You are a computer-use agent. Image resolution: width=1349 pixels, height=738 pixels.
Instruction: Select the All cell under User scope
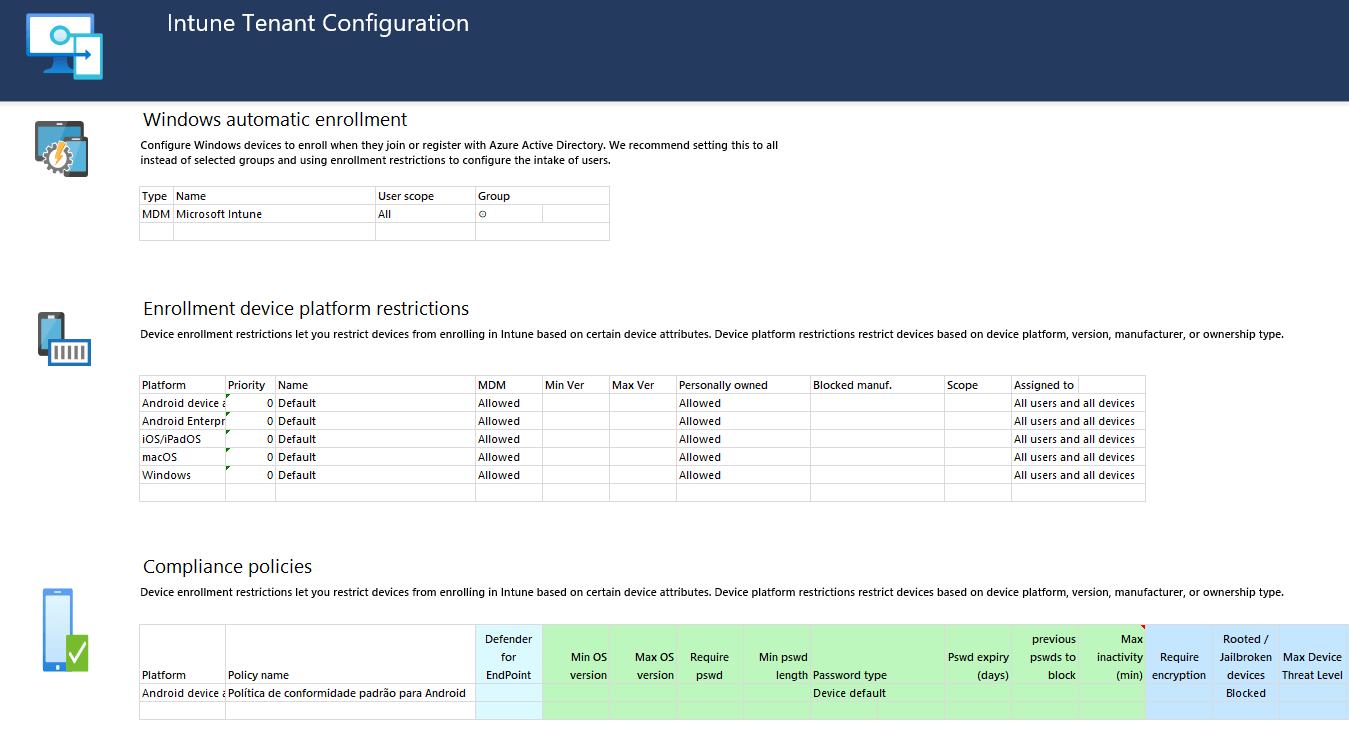[x=425, y=214]
